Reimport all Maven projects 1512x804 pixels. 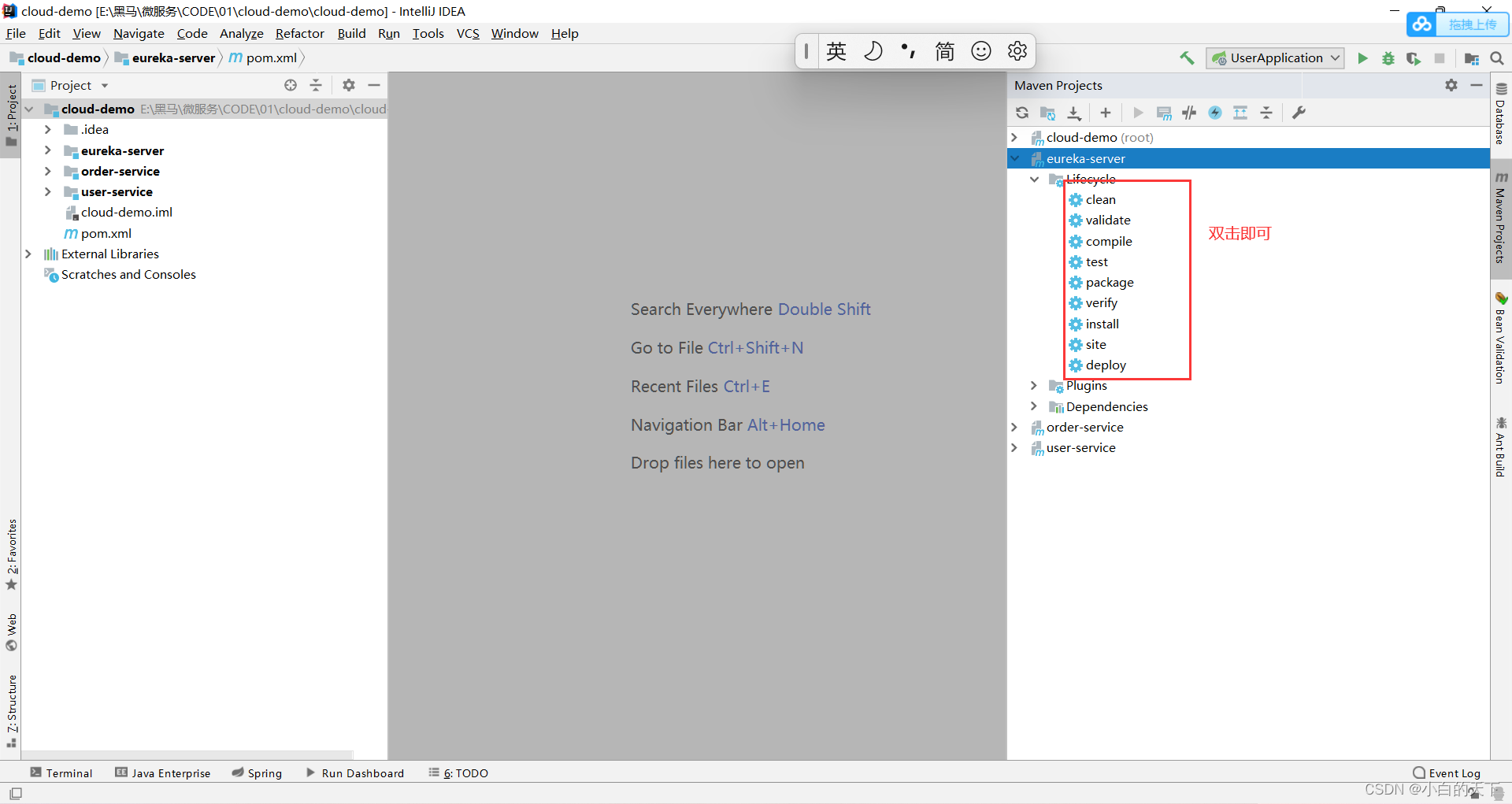pyautogui.click(x=1022, y=113)
